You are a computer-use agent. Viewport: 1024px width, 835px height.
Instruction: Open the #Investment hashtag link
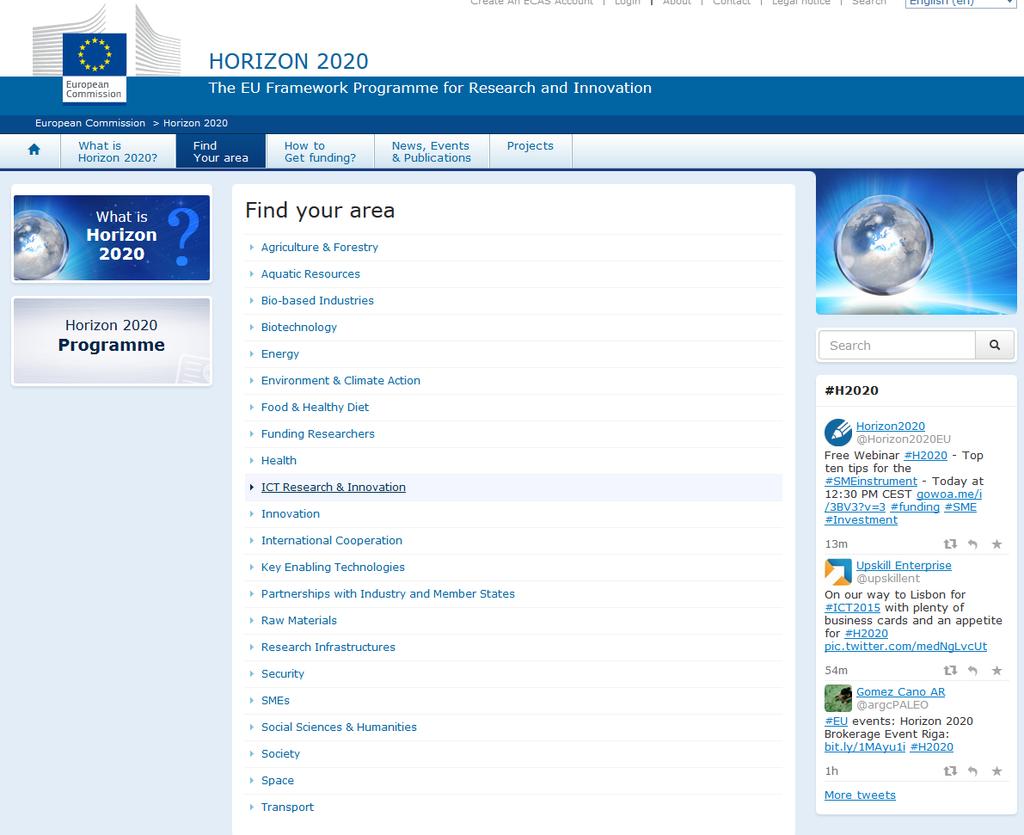[x=861, y=520]
